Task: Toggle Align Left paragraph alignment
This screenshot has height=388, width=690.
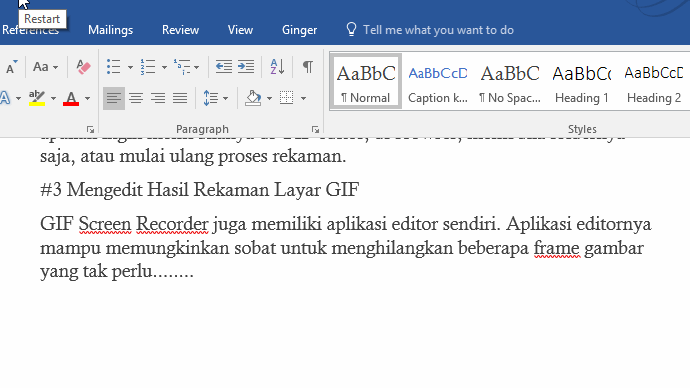Action: pyautogui.click(x=114, y=98)
